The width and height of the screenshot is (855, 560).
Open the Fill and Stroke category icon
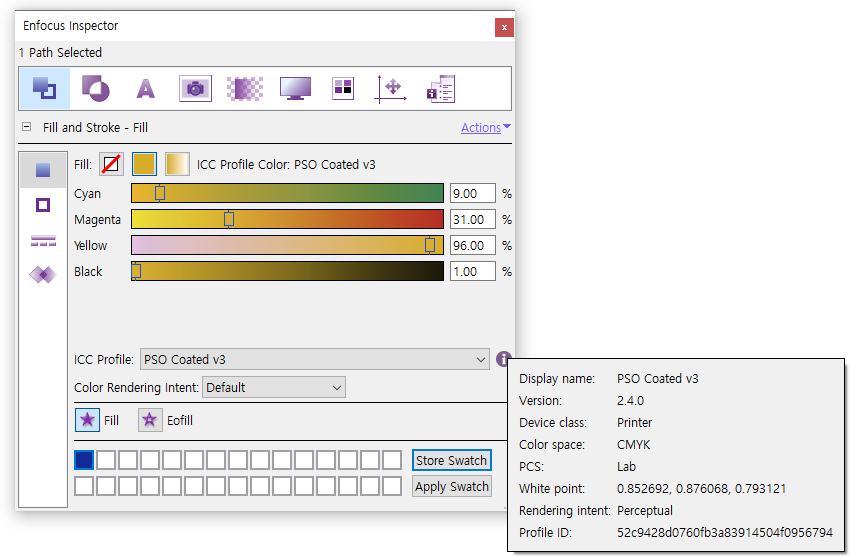pyautogui.click(x=45, y=88)
